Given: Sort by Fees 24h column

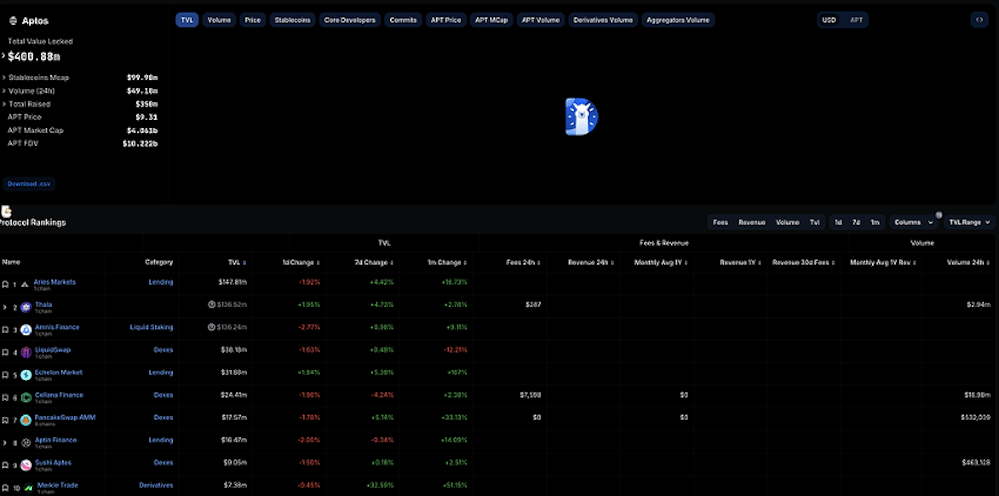Looking at the screenshot, I should [x=524, y=262].
